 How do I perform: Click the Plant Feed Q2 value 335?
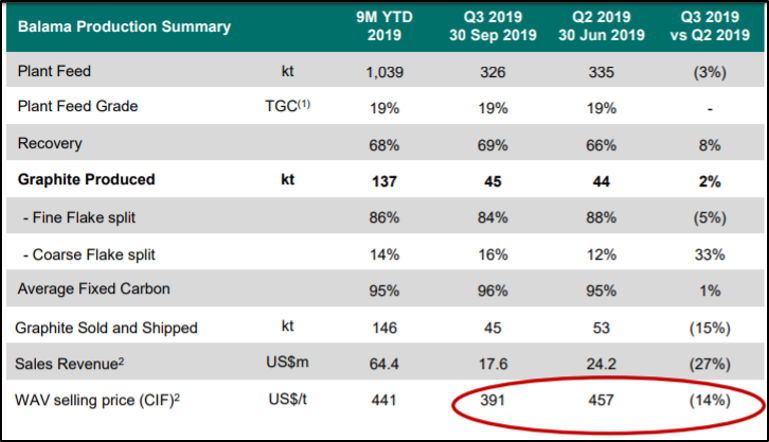click(x=601, y=73)
